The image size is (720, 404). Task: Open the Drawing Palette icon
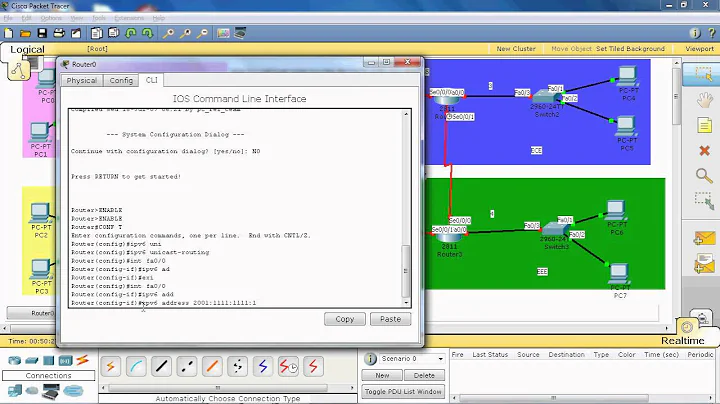click(223, 33)
